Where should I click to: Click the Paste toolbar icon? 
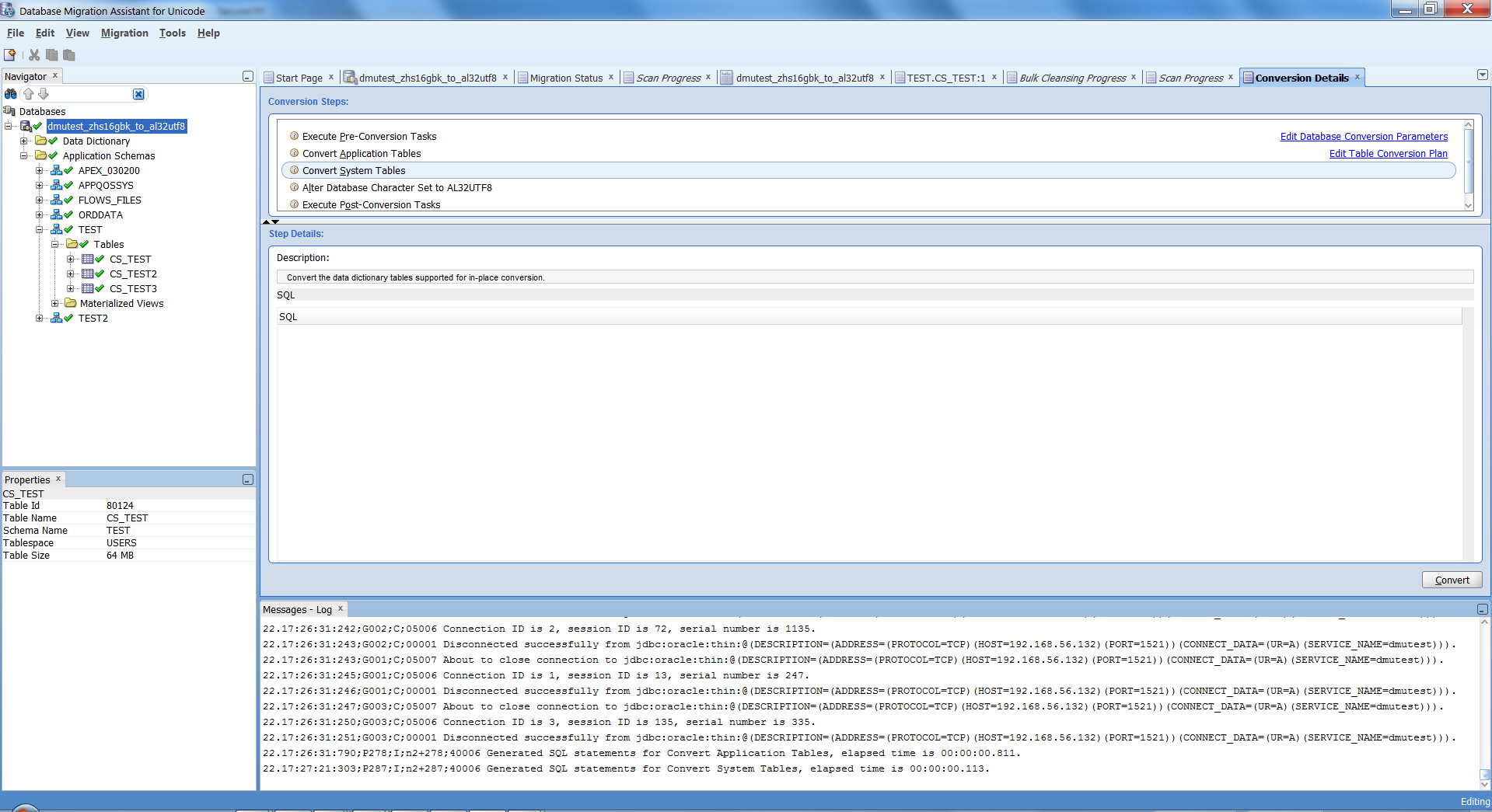[69, 55]
